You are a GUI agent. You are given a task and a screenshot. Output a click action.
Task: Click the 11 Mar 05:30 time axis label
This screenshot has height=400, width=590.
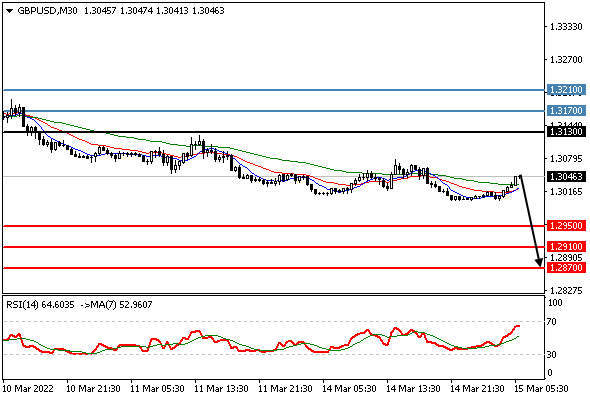click(157, 389)
